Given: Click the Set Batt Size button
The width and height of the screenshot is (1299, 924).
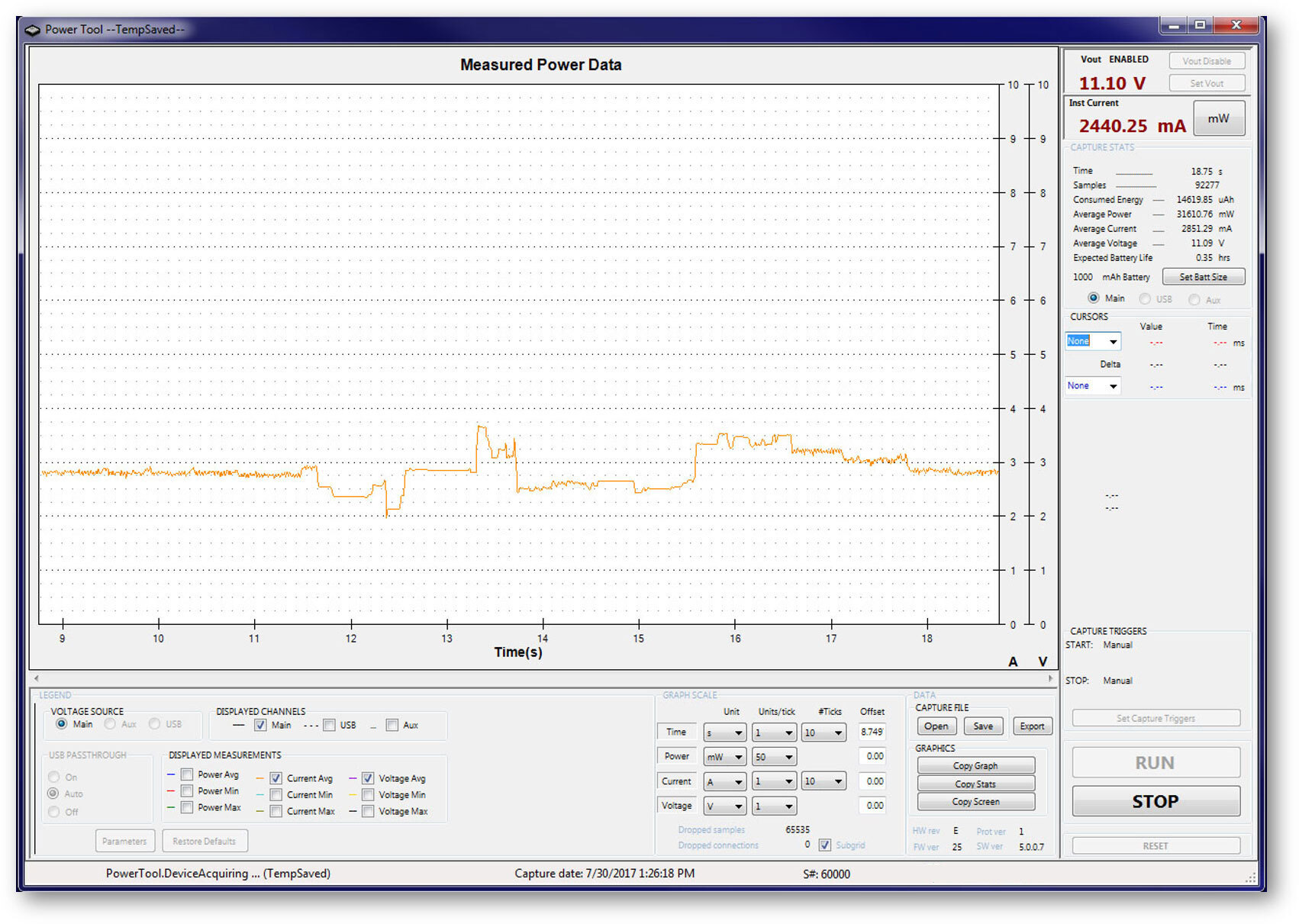Looking at the screenshot, I should pyautogui.click(x=1203, y=277).
